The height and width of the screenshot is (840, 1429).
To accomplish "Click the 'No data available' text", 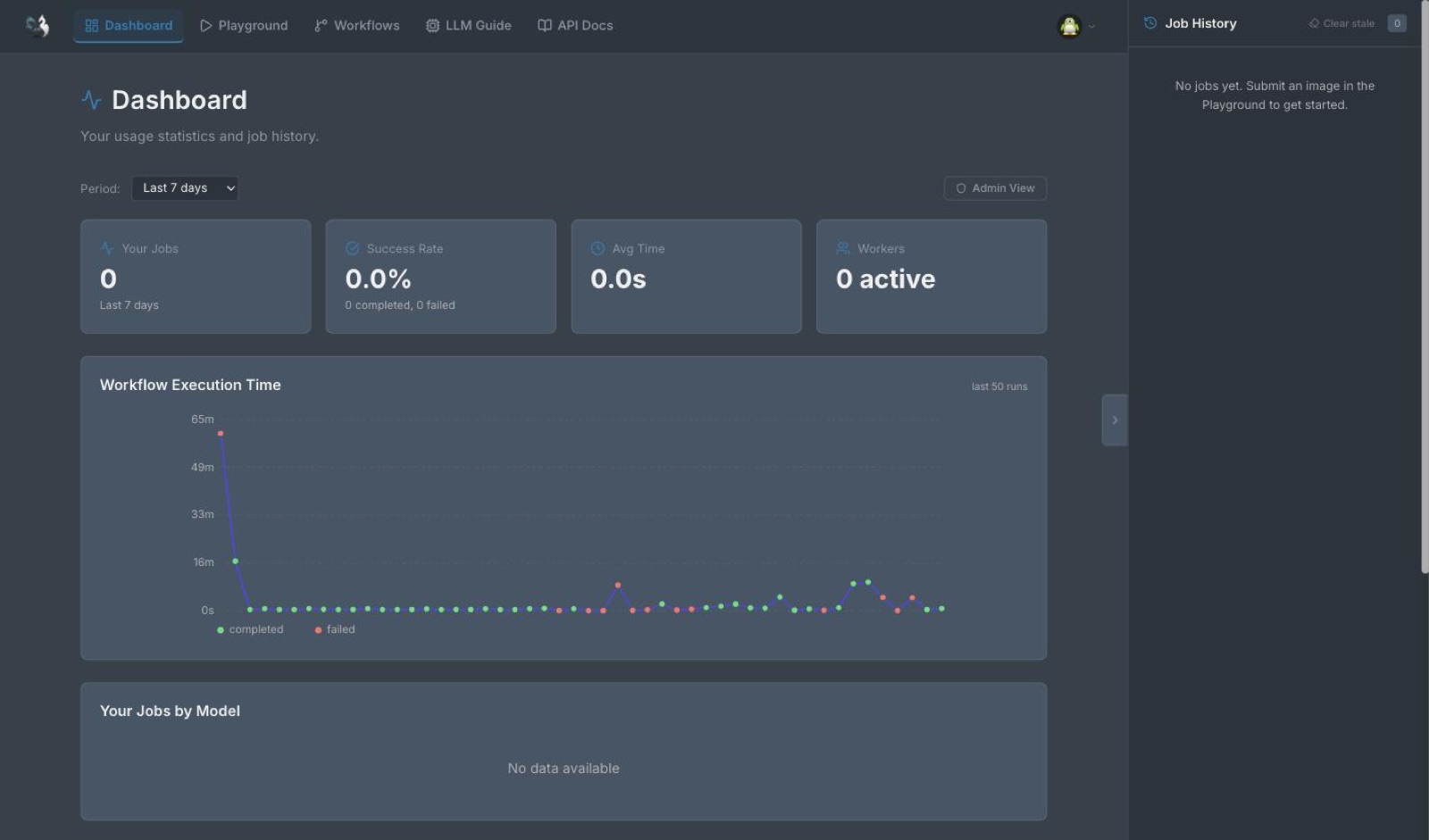I will 564,769.
